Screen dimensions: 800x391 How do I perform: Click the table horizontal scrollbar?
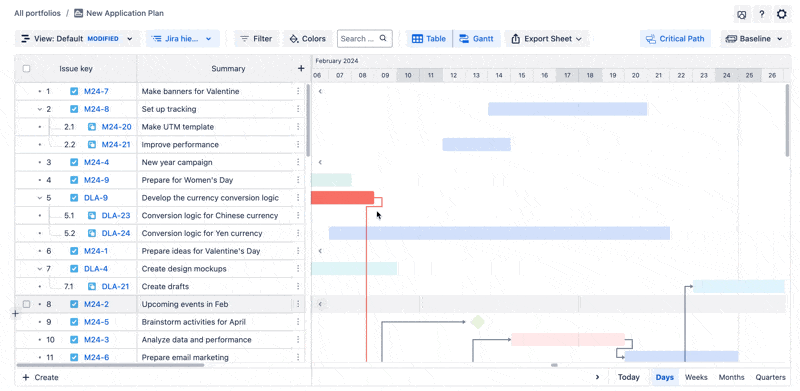click(110, 365)
